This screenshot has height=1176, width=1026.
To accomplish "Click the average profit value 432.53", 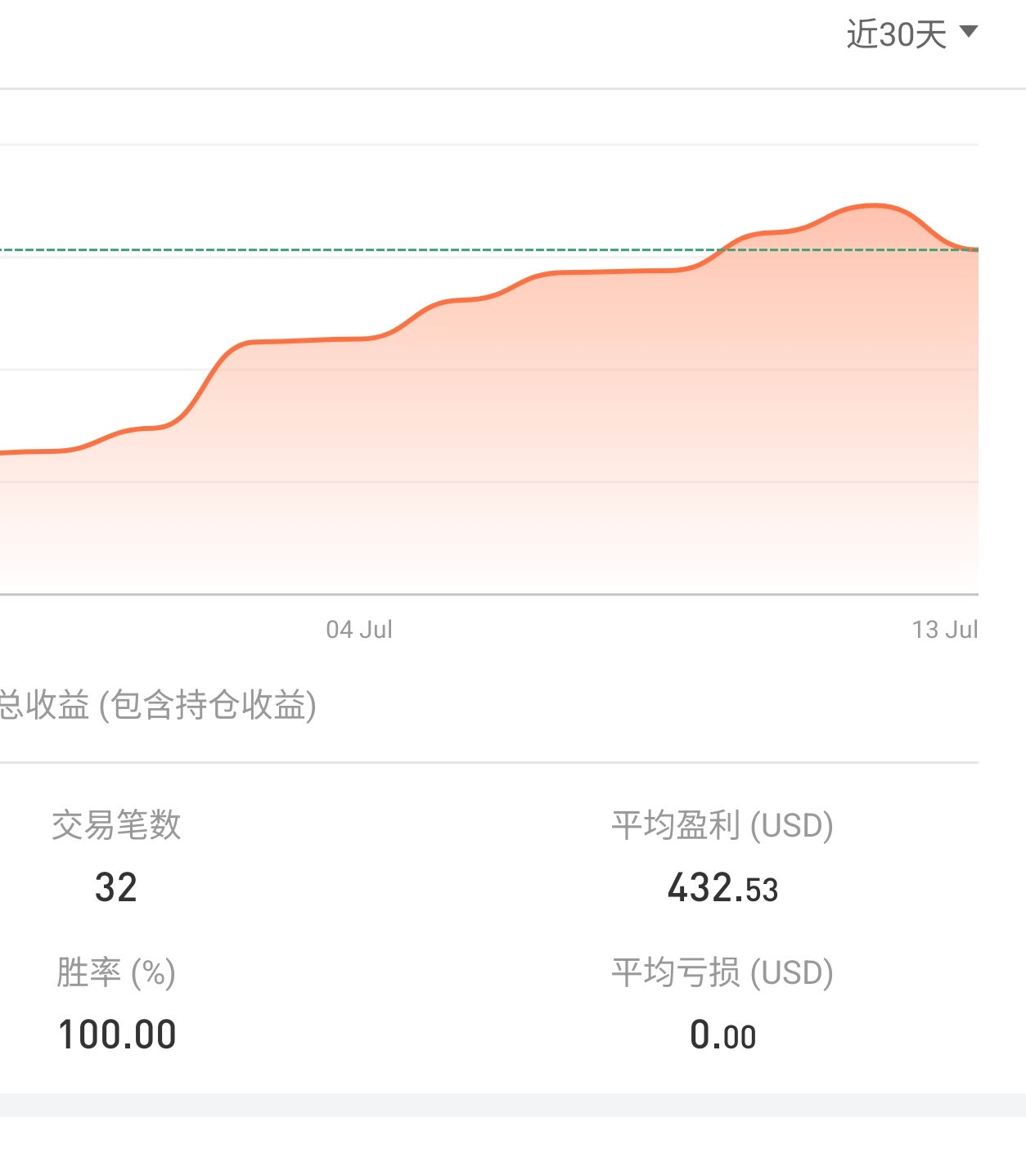I will click(722, 889).
